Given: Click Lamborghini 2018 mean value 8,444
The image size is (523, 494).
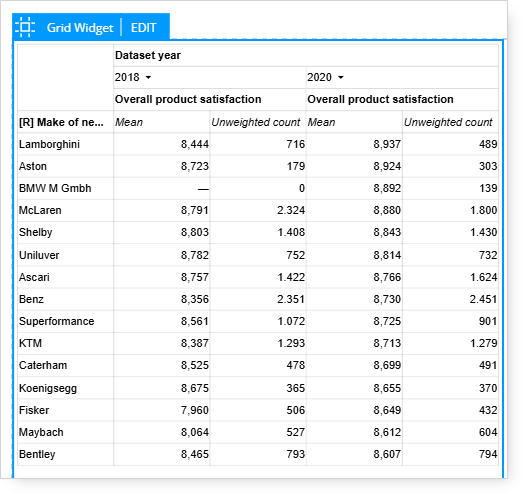Looking at the screenshot, I should 195,144.
